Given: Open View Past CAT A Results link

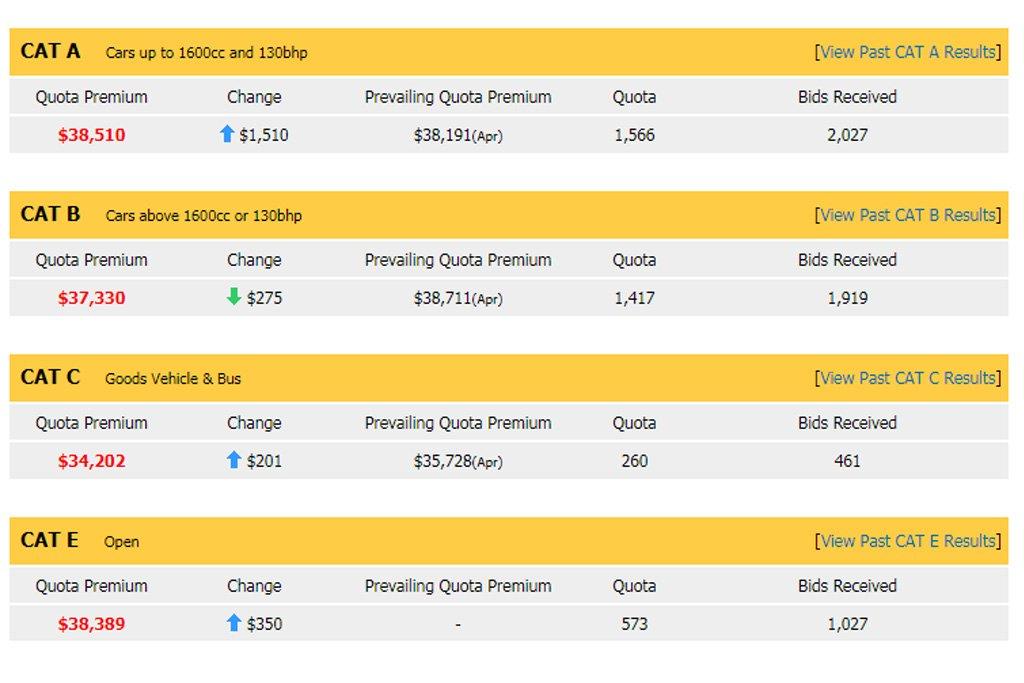Looking at the screenshot, I should pos(907,52).
